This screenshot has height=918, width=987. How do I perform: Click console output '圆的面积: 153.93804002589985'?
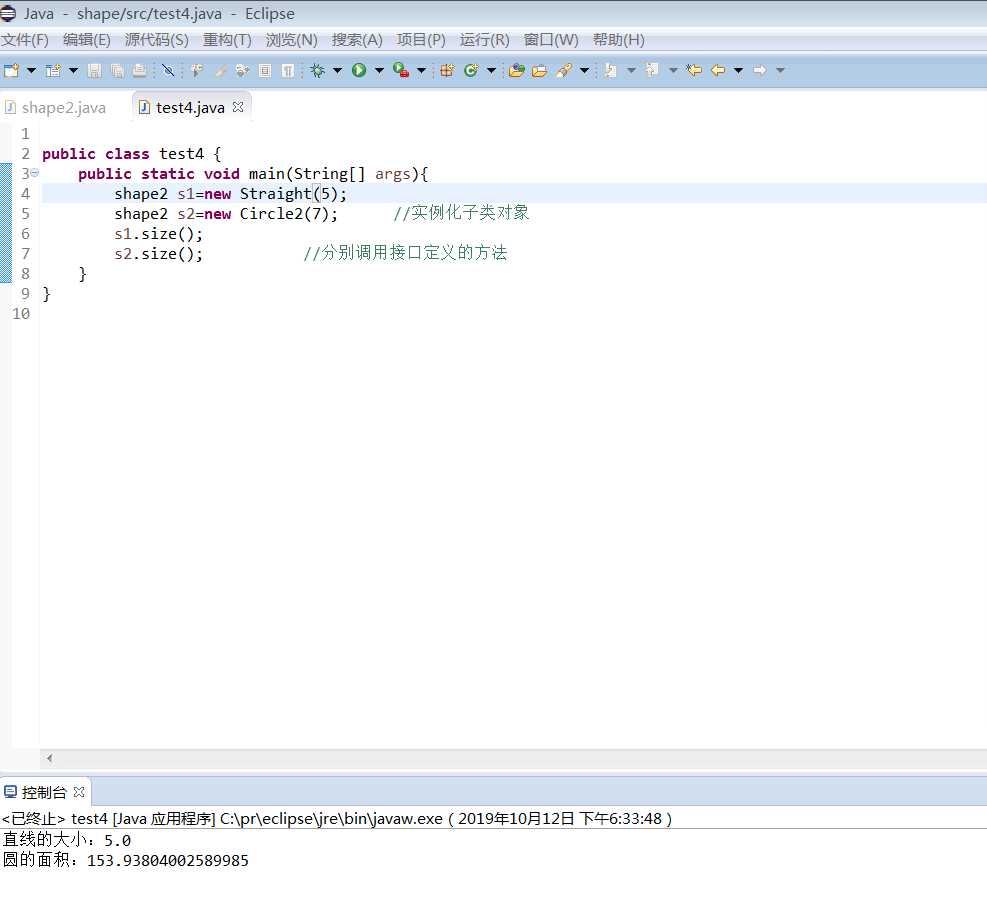click(x=126, y=860)
